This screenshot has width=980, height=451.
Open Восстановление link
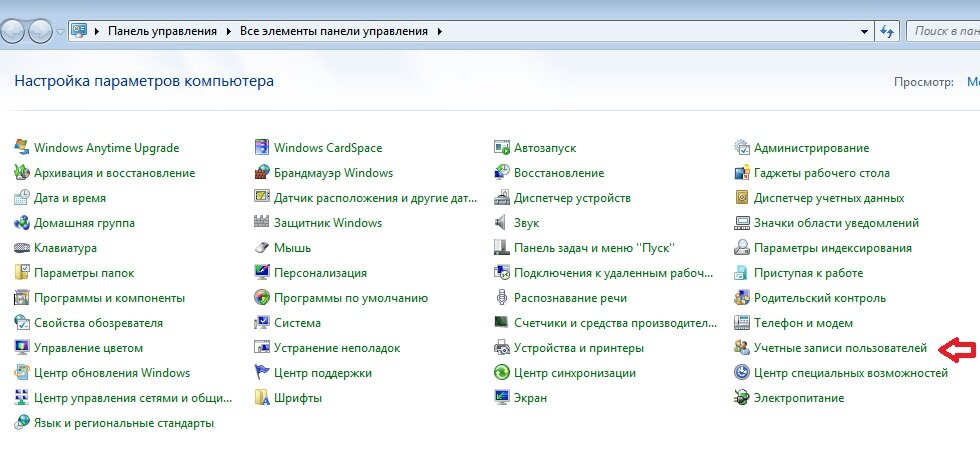[x=559, y=173]
